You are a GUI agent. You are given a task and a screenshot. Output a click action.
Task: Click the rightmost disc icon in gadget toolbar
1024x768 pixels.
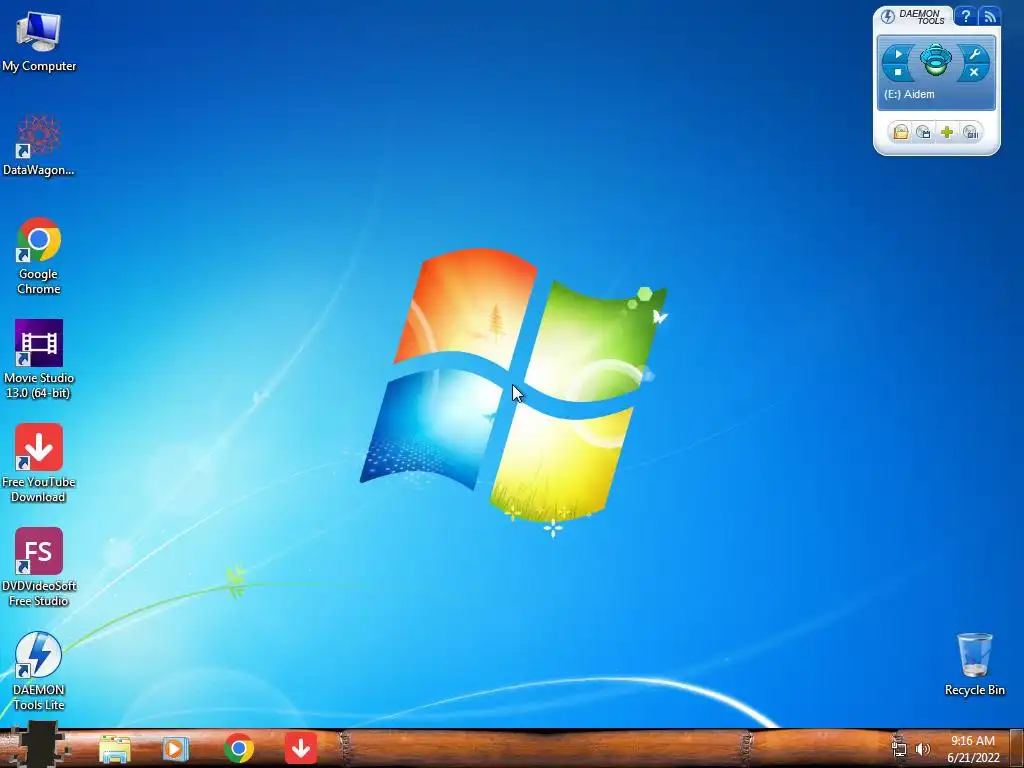coord(970,133)
